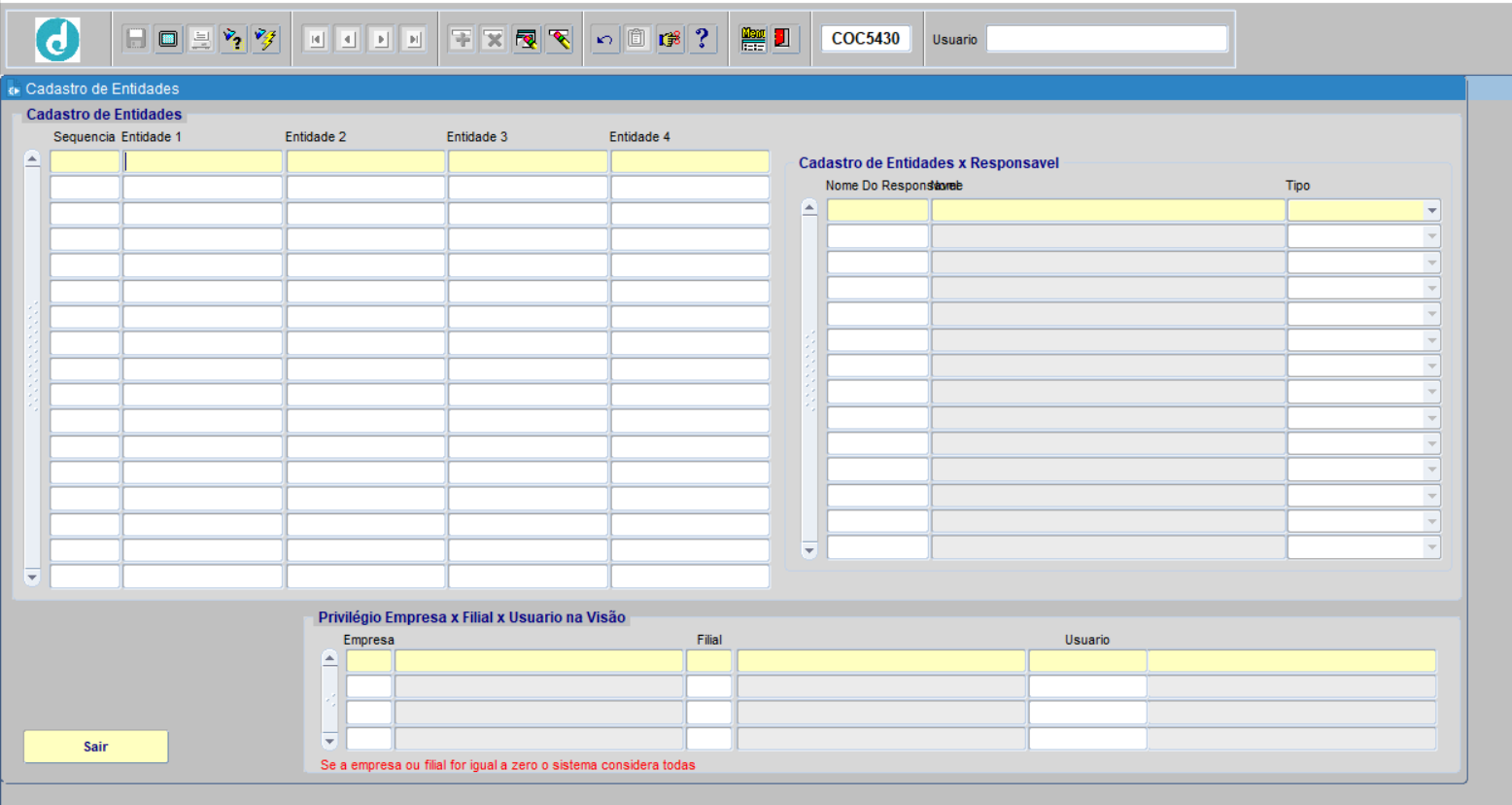Expand the last row Tipo dropdown
Viewport: 1512px width, 805px height.
click(x=1431, y=547)
